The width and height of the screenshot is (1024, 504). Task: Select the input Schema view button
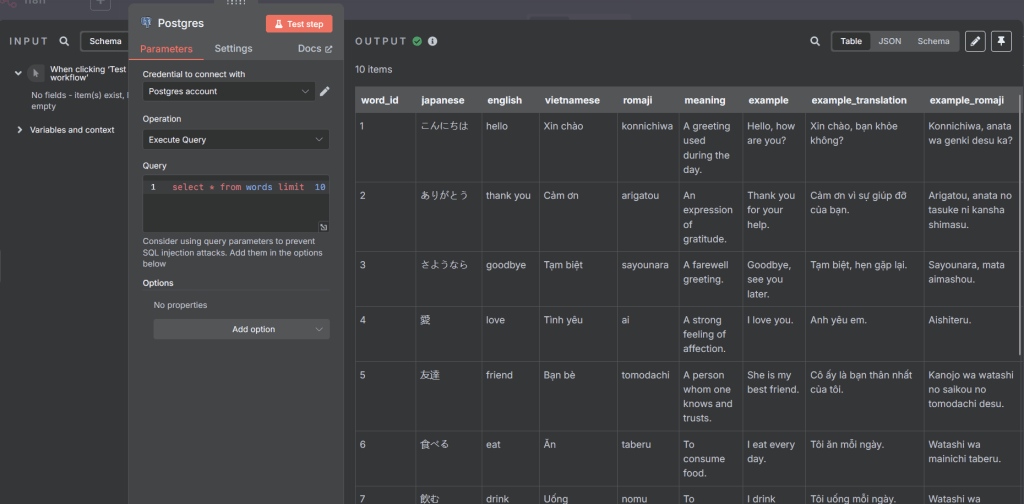104,41
